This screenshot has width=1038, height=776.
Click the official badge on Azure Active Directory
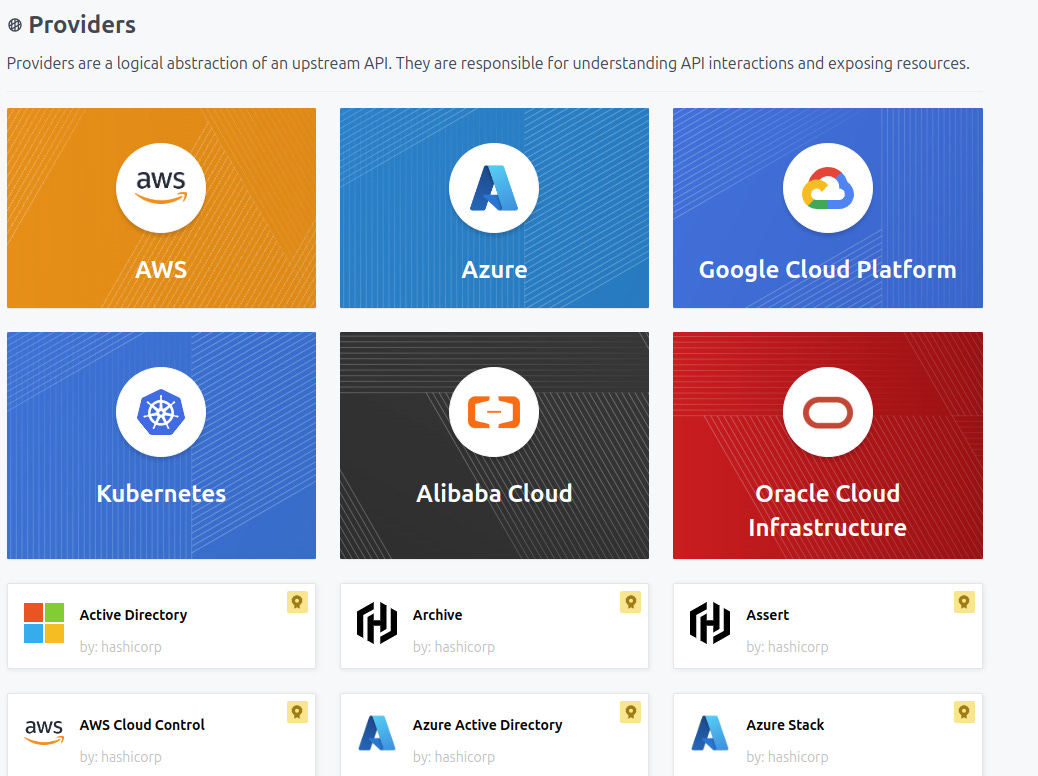[630, 712]
